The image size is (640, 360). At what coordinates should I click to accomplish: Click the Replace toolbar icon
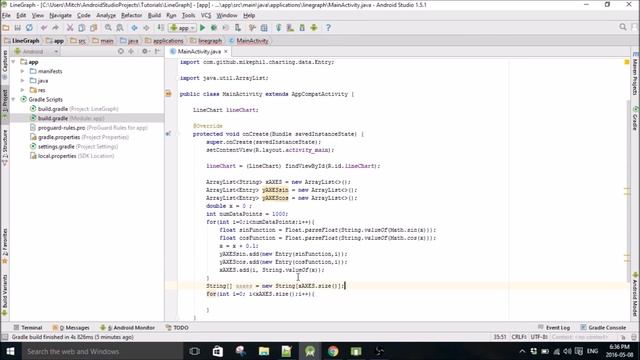click(120, 28)
